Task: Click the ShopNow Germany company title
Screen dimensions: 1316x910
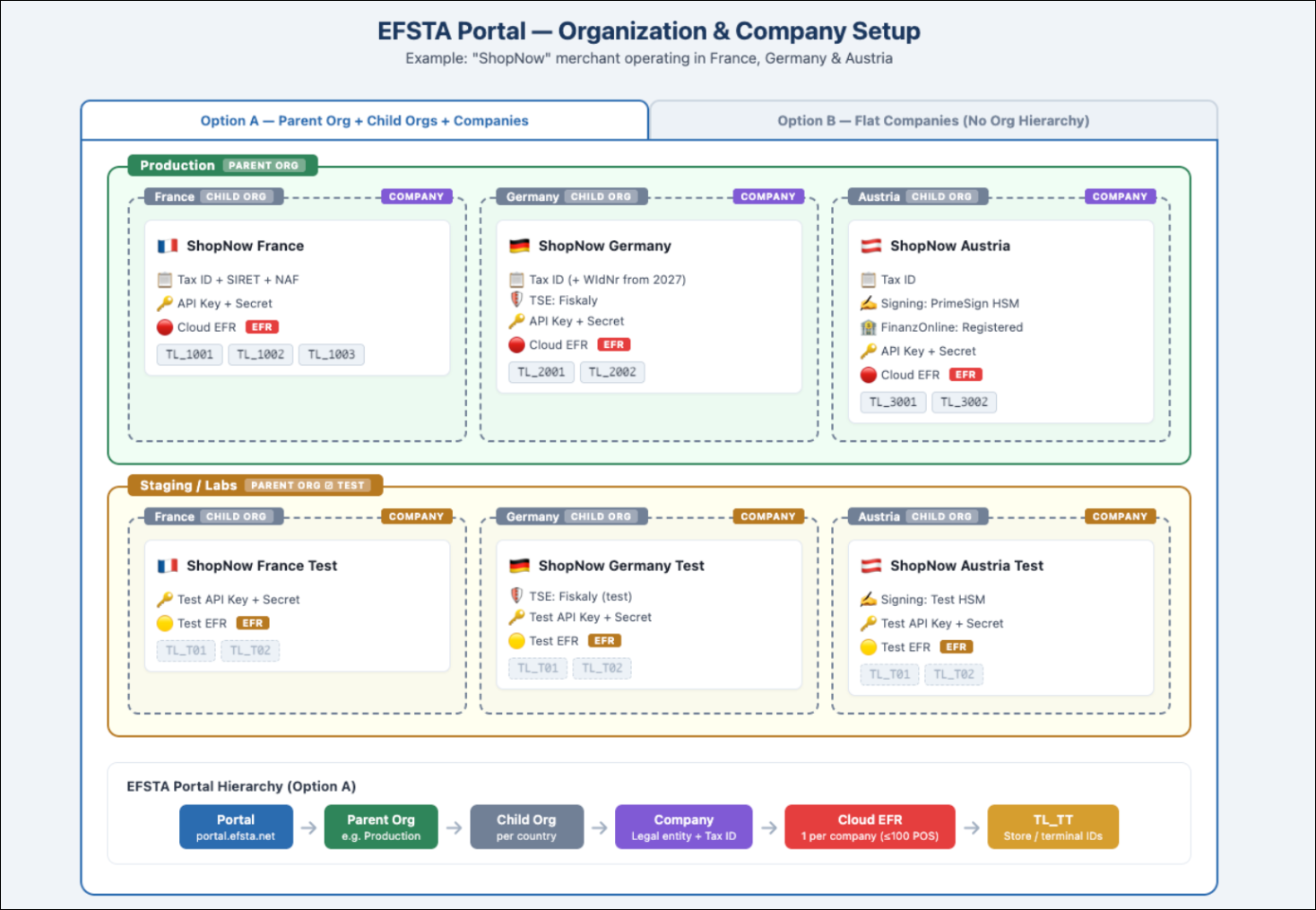Action: [604, 246]
